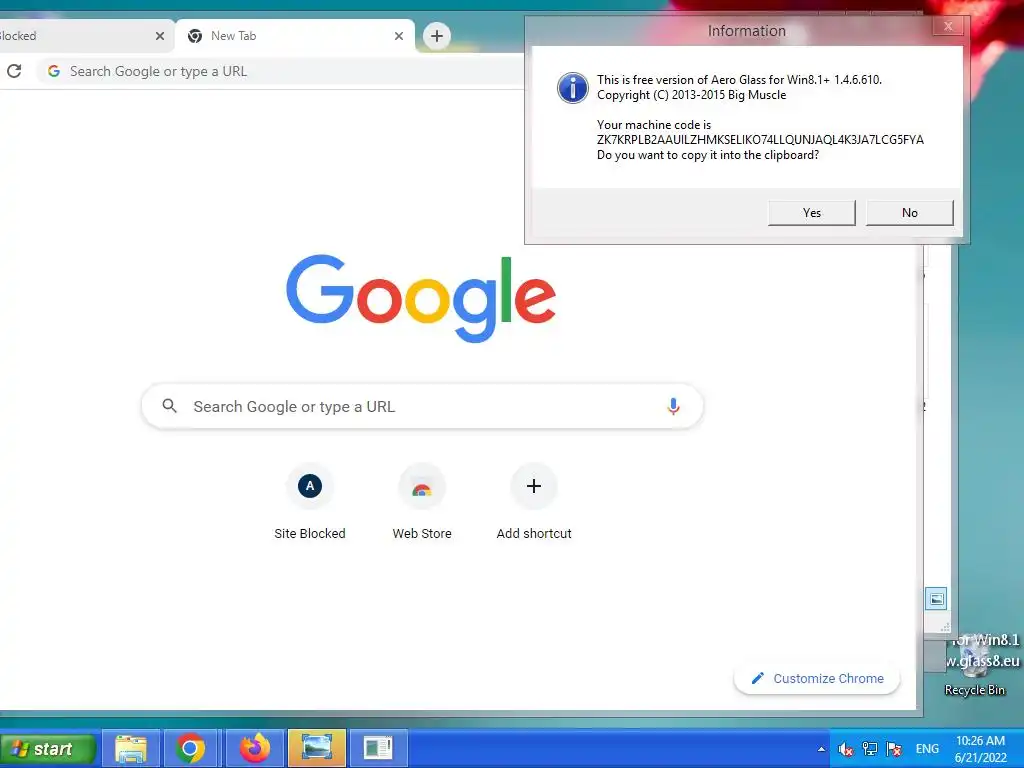Click No in the Information dialog
The height and width of the screenshot is (768, 1024).
pos(910,213)
